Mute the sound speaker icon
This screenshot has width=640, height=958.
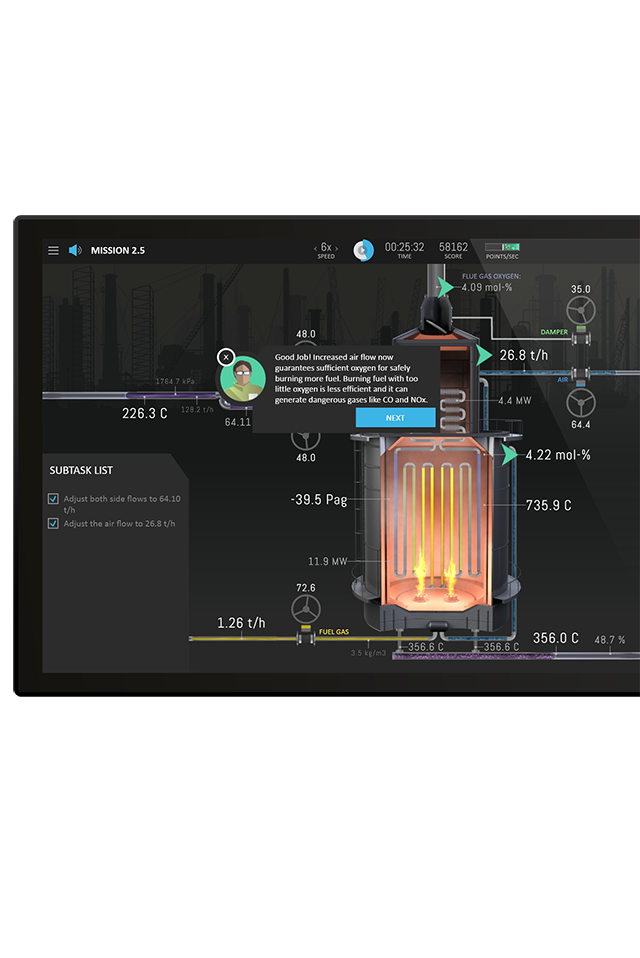[75, 250]
